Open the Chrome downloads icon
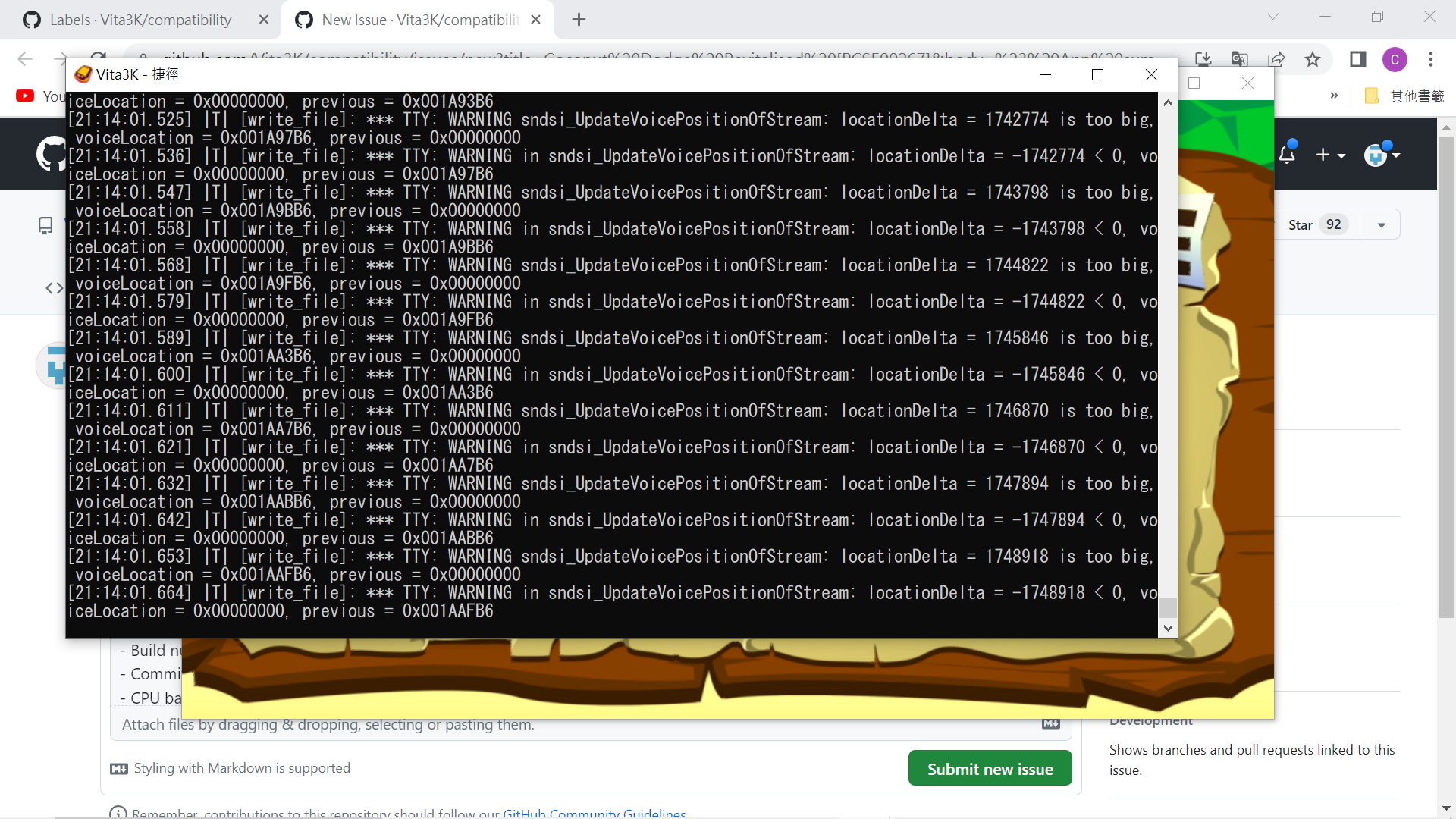 click(1204, 59)
